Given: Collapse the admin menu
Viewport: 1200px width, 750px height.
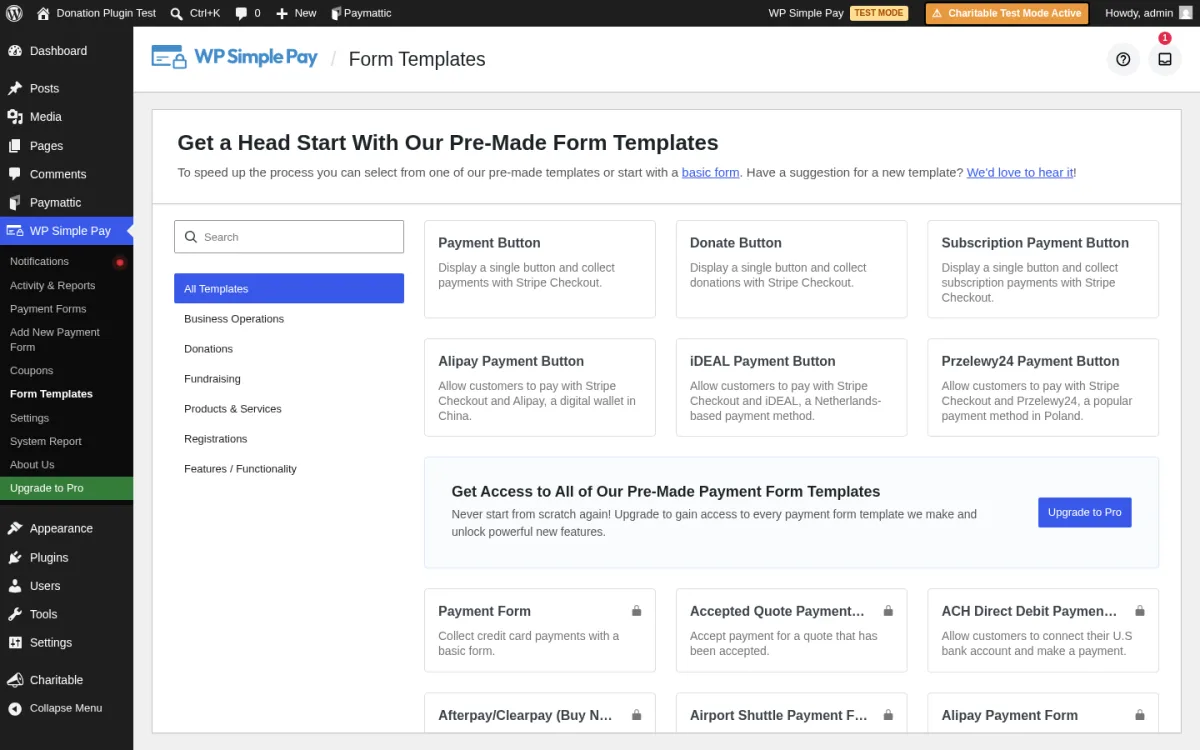Looking at the screenshot, I should 66,708.
